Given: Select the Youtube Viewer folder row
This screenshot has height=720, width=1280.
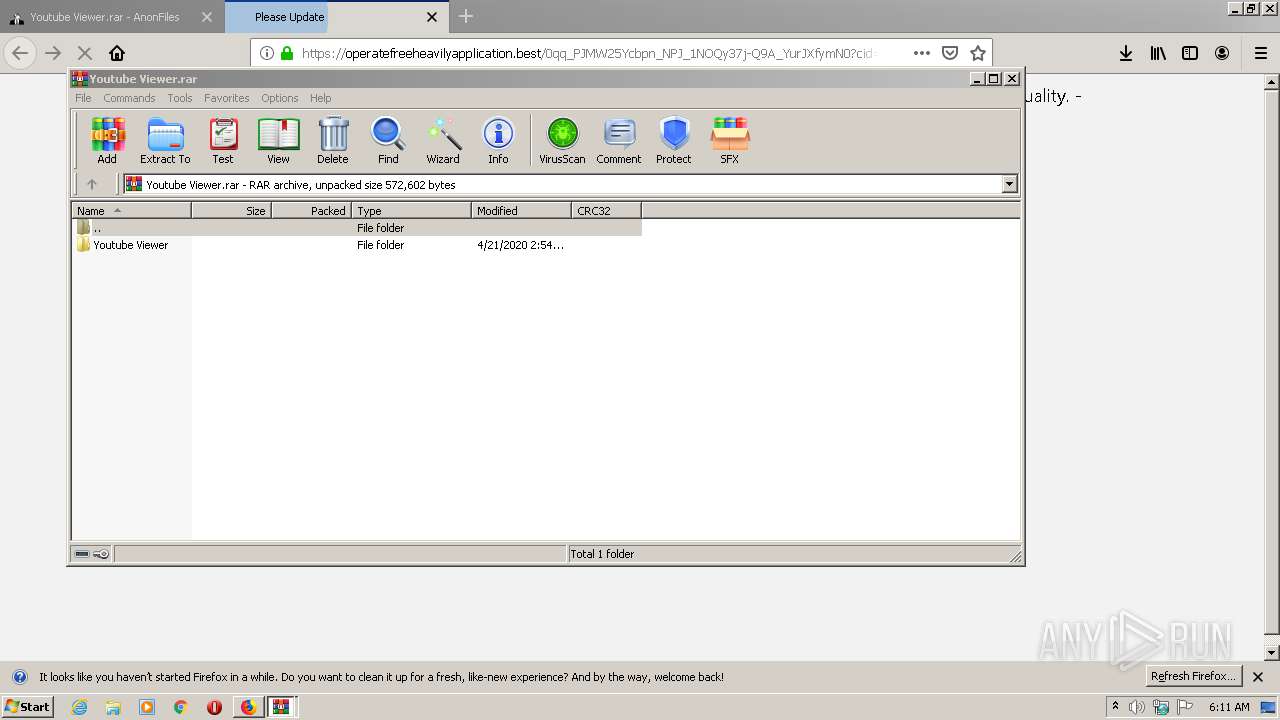Looking at the screenshot, I should coord(357,245).
